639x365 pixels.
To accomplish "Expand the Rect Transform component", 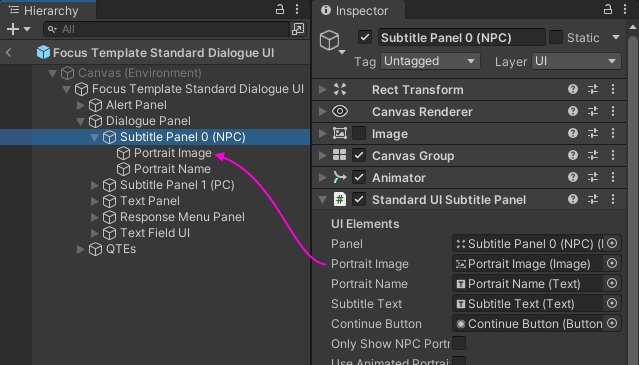I will pyautogui.click(x=322, y=89).
